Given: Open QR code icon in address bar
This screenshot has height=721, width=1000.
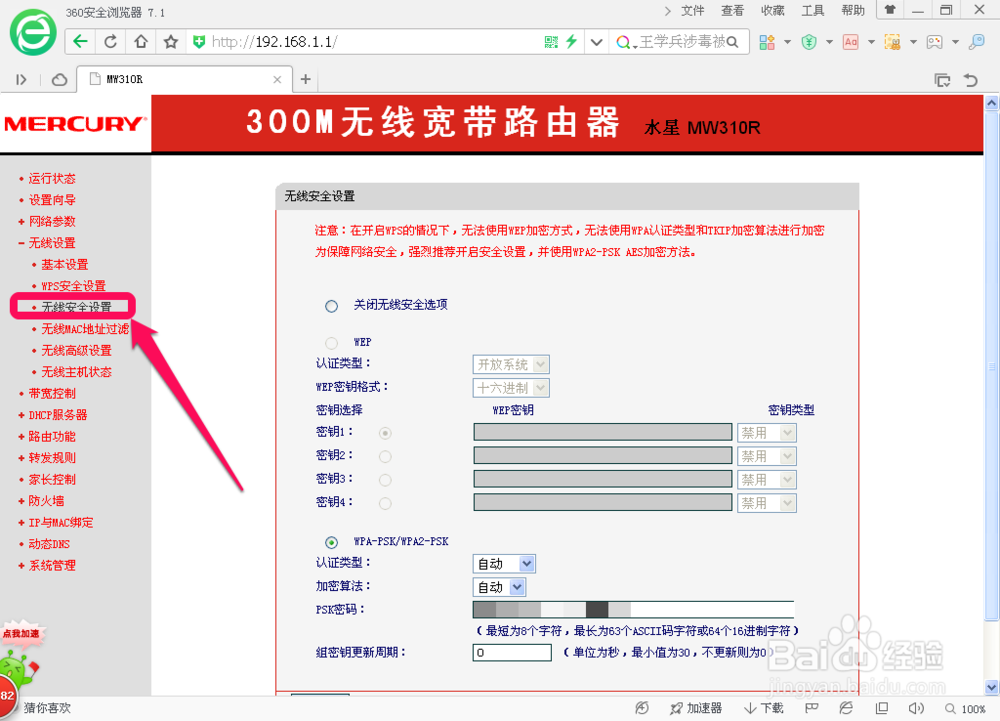Looking at the screenshot, I should click(551, 42).
